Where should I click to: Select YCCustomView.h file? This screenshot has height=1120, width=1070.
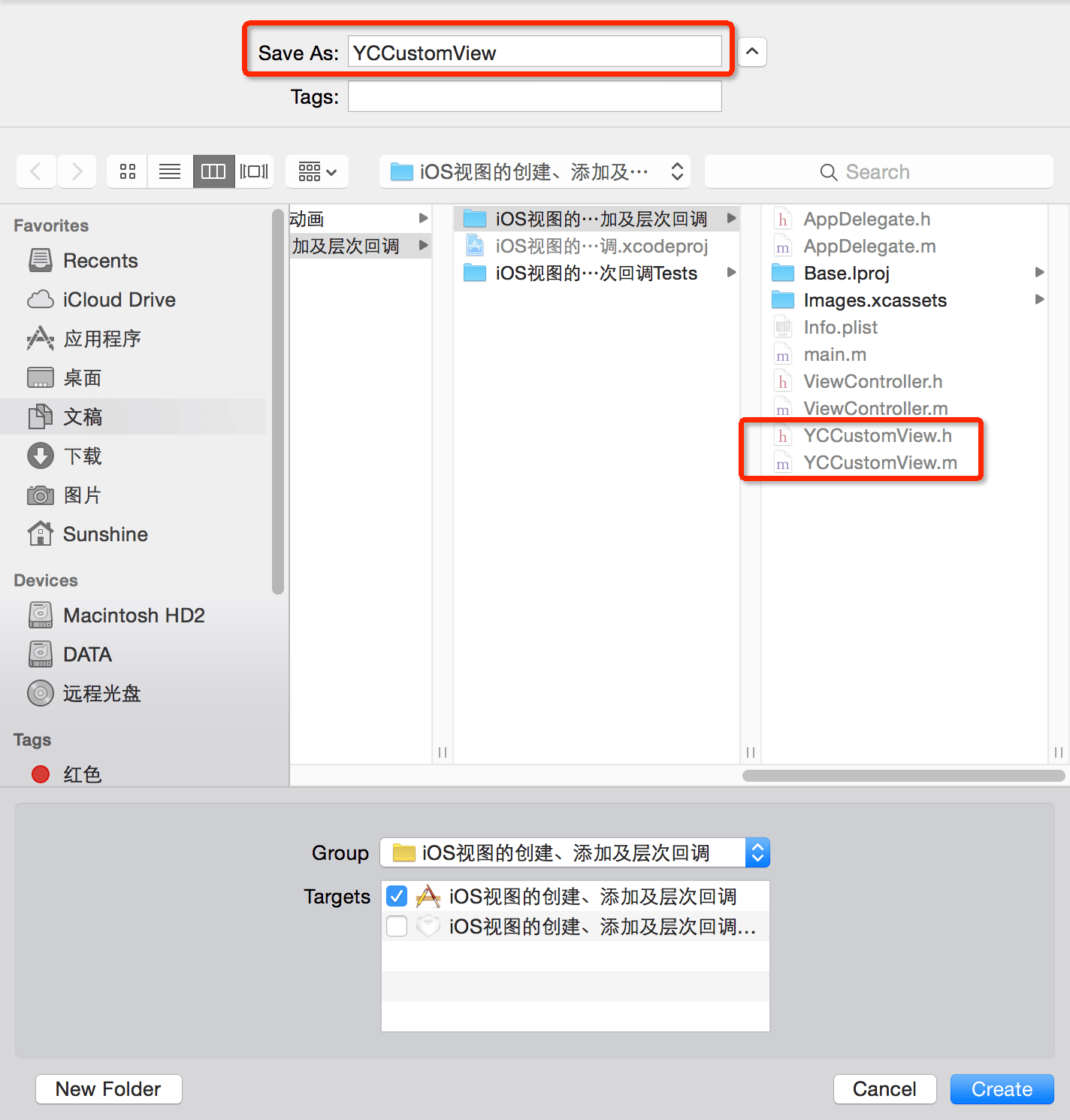(x=905, y=435)
